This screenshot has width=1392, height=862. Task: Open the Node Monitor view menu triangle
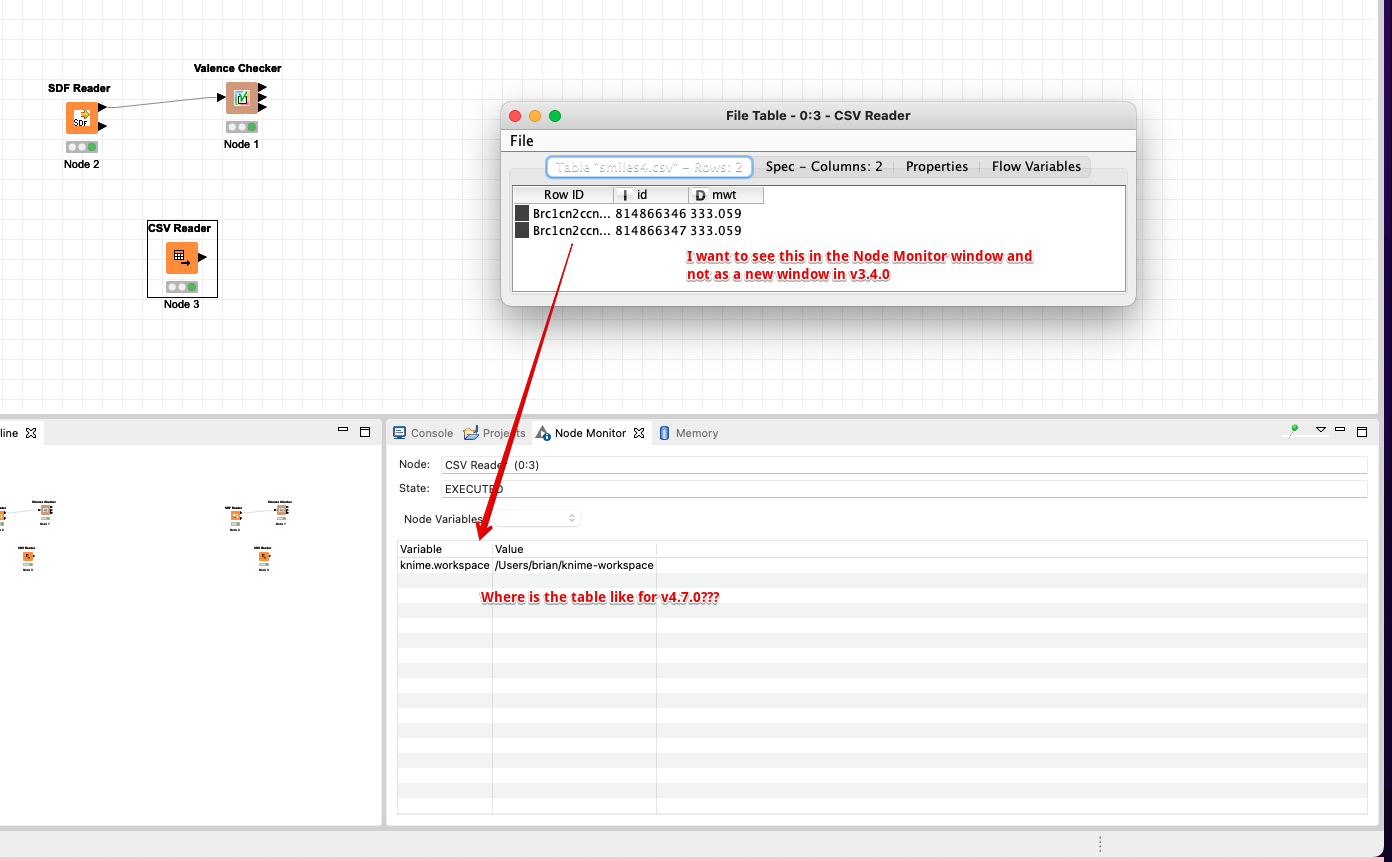click(x=1321, y=429)
